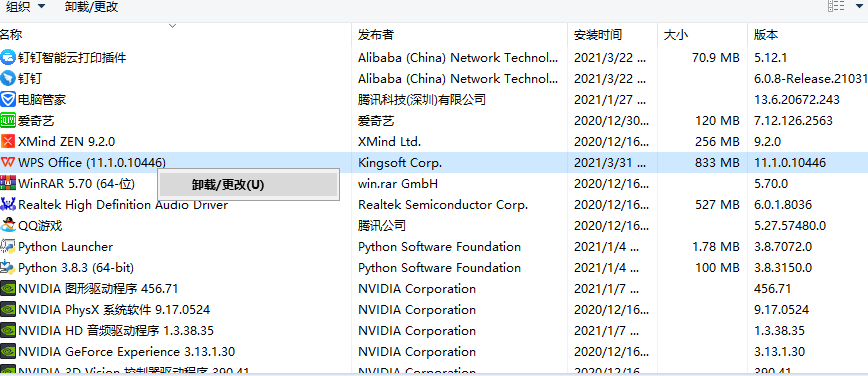Click publisher 腾讯科技(深圳)有限公司
The width and height of the screenshot is (868, 376).
422,99
